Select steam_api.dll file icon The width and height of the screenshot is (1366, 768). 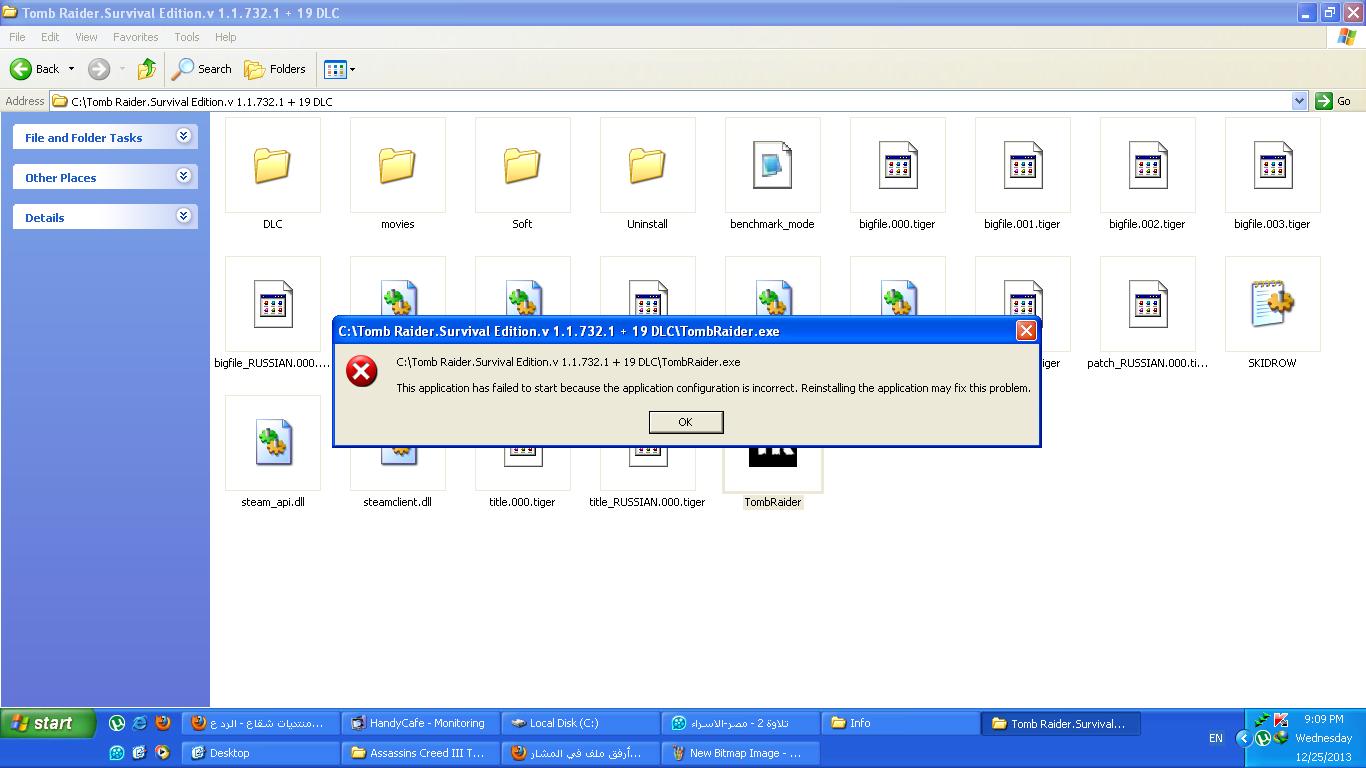point(273,443)
